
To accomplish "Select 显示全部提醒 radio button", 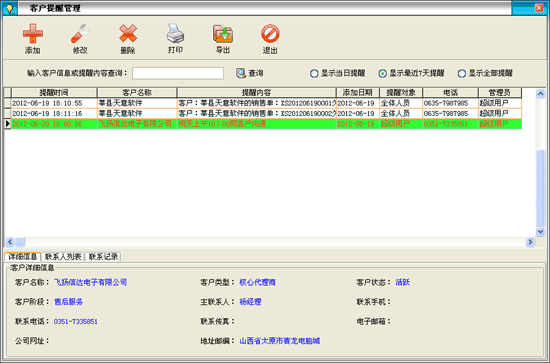I will pos(462,73).
